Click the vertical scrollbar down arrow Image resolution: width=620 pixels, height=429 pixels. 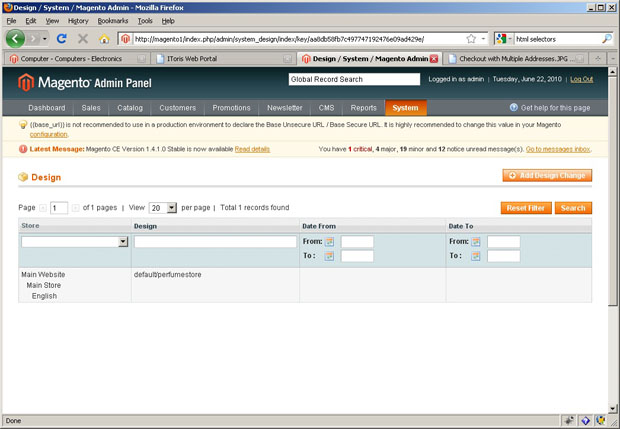612,409
